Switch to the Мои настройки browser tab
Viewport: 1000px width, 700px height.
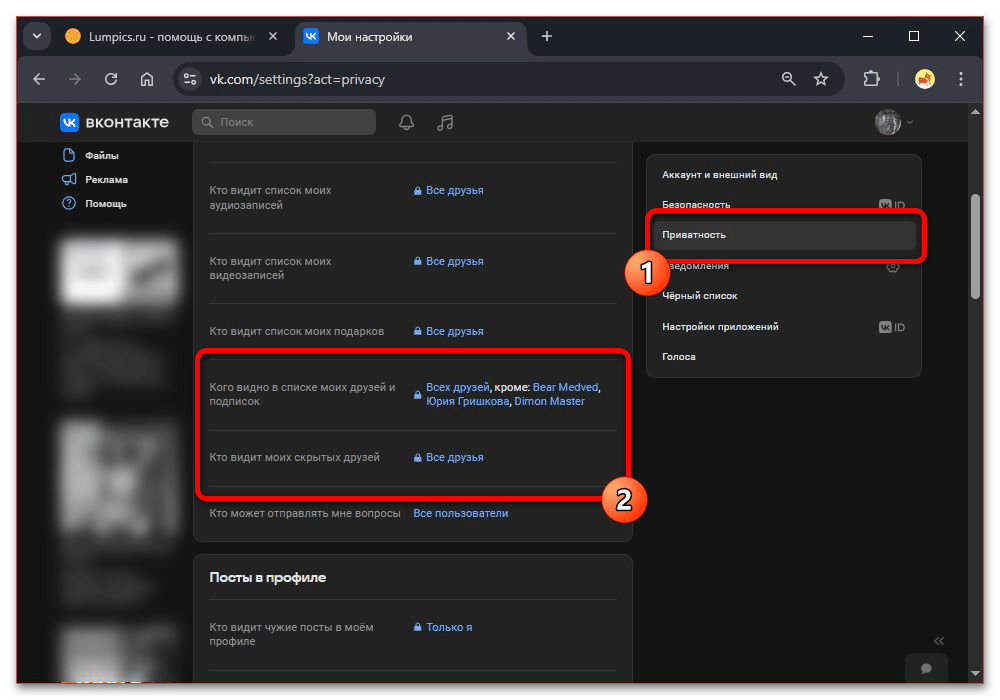tap(412, 36)
